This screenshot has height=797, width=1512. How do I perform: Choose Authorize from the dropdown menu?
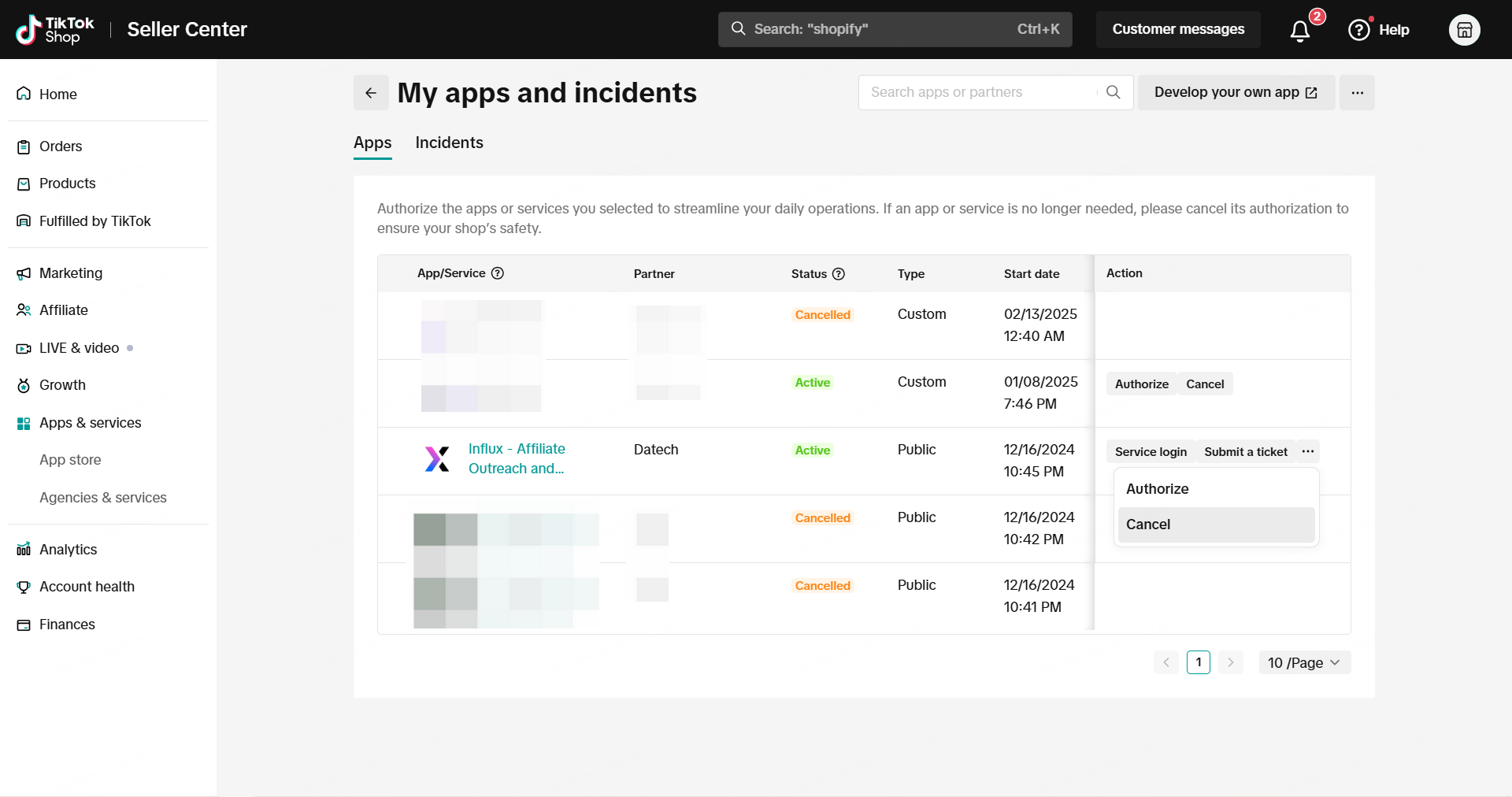[1157, 489]
